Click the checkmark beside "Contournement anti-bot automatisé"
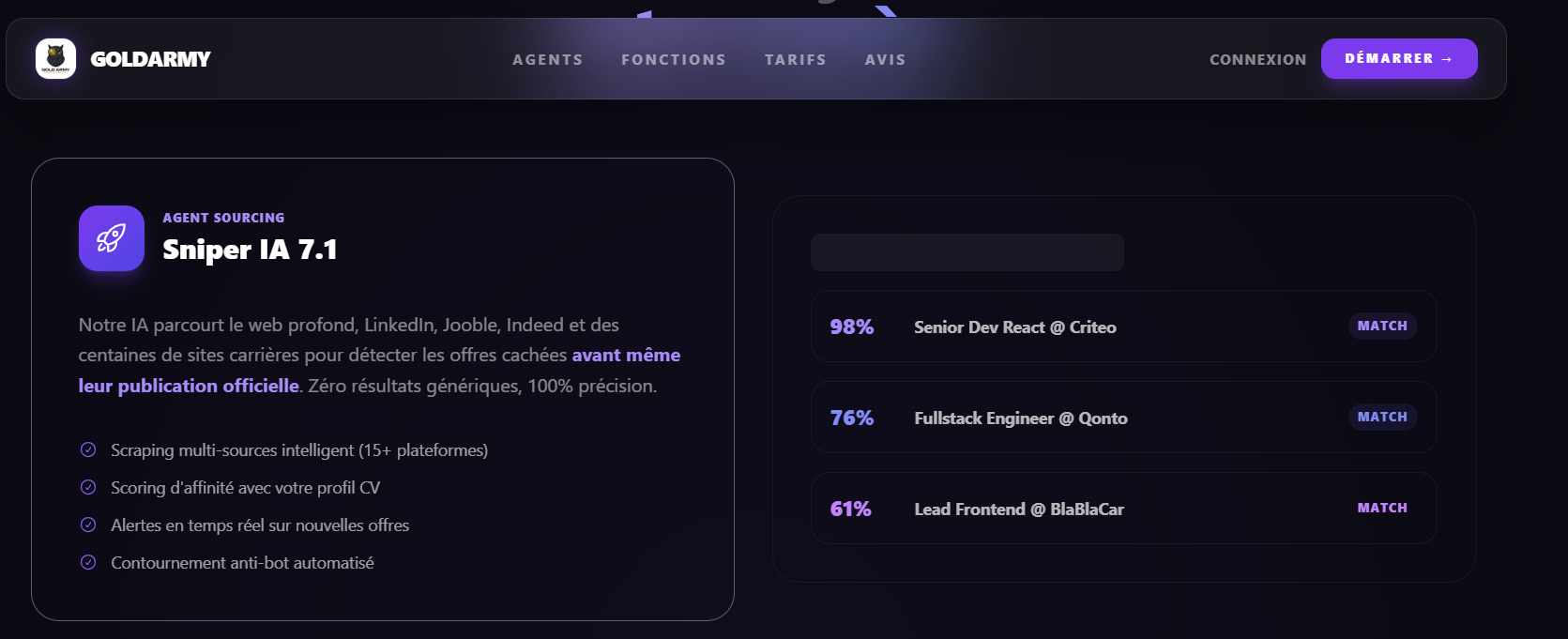 point(87,562)
